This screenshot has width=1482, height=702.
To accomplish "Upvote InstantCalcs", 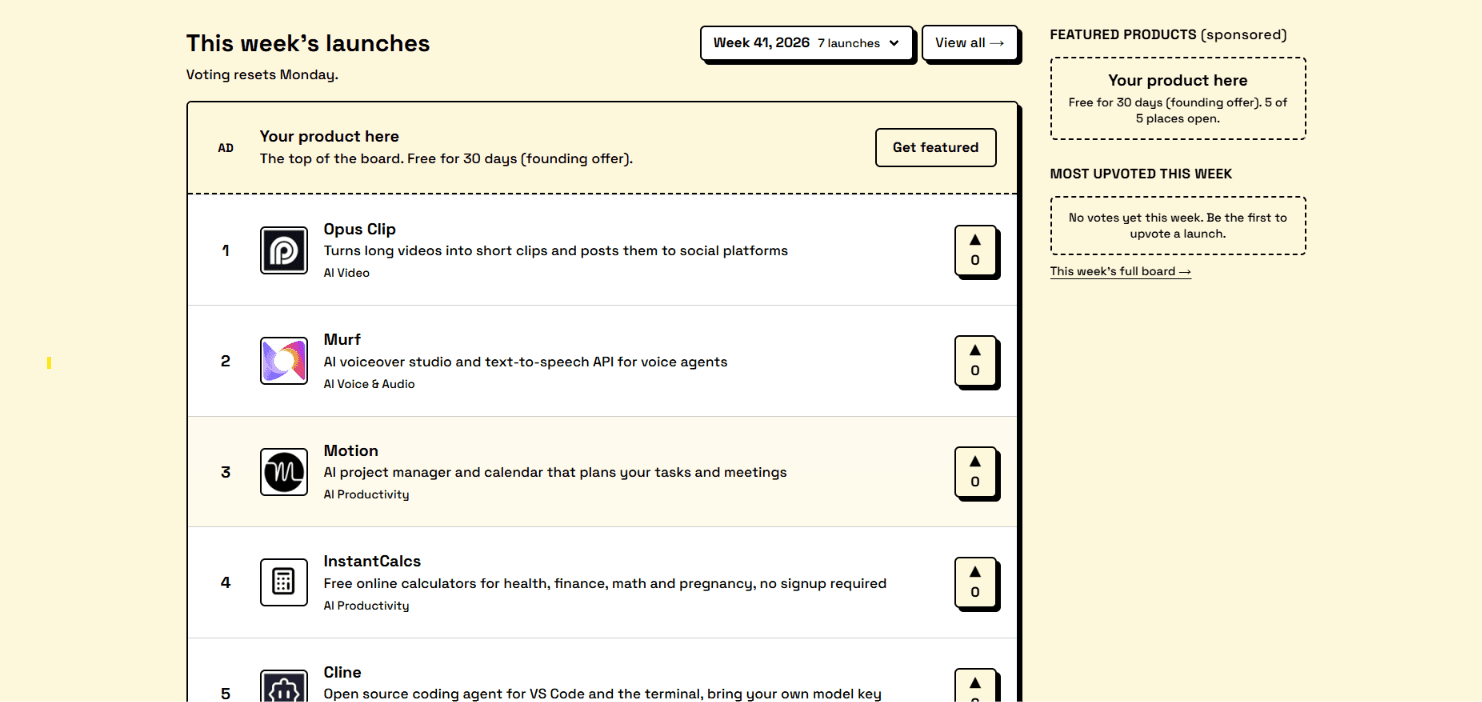I will tap(975, 582).
